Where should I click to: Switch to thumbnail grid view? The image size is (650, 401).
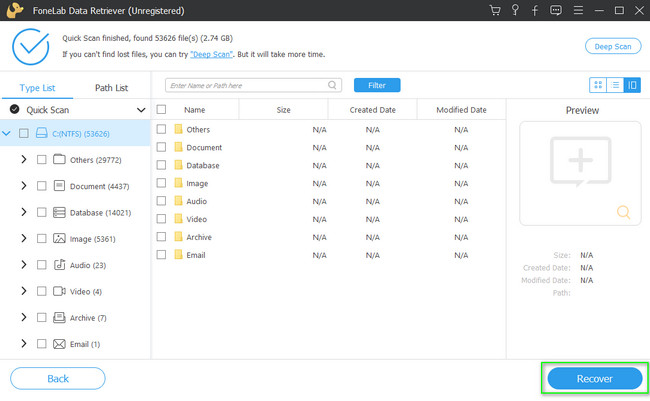pyautogui.click(x=598, y=85)
